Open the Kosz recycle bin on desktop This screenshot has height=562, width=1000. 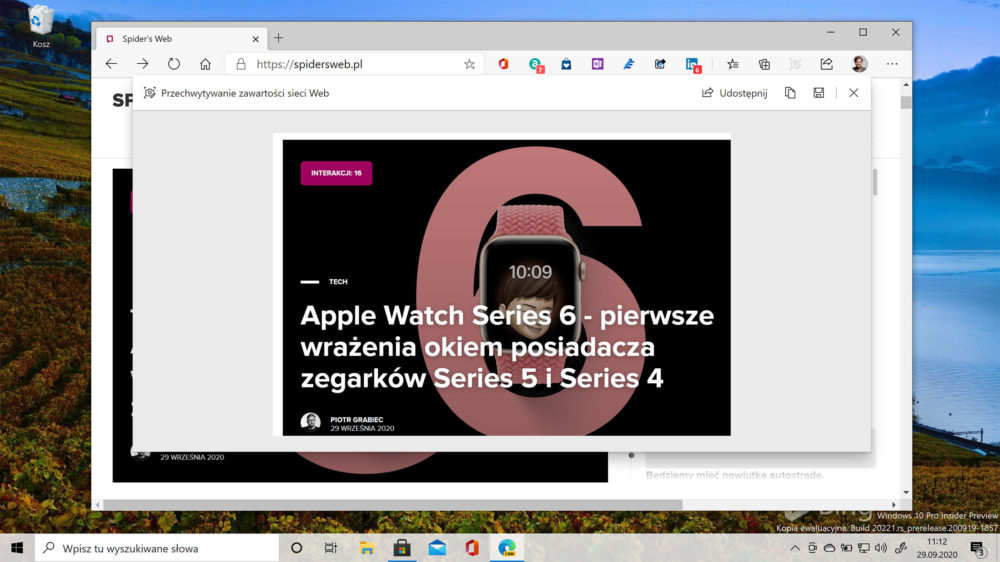pos(41,26)
